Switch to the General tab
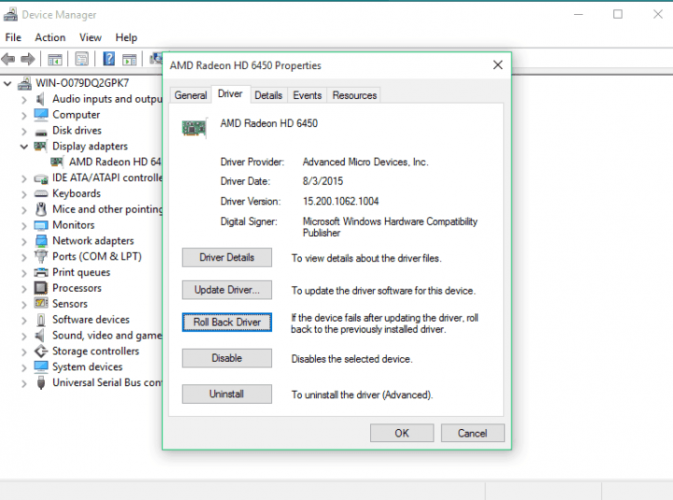Viewport: 673px width, 500px height. pos(191,95)
